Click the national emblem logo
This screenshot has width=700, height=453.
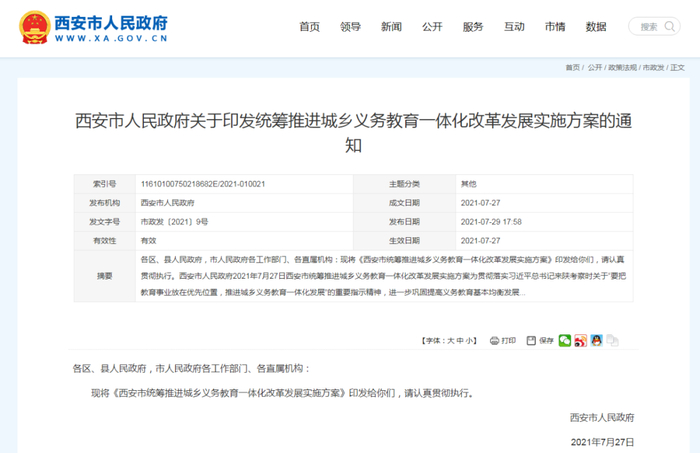[x=33, y=26]
